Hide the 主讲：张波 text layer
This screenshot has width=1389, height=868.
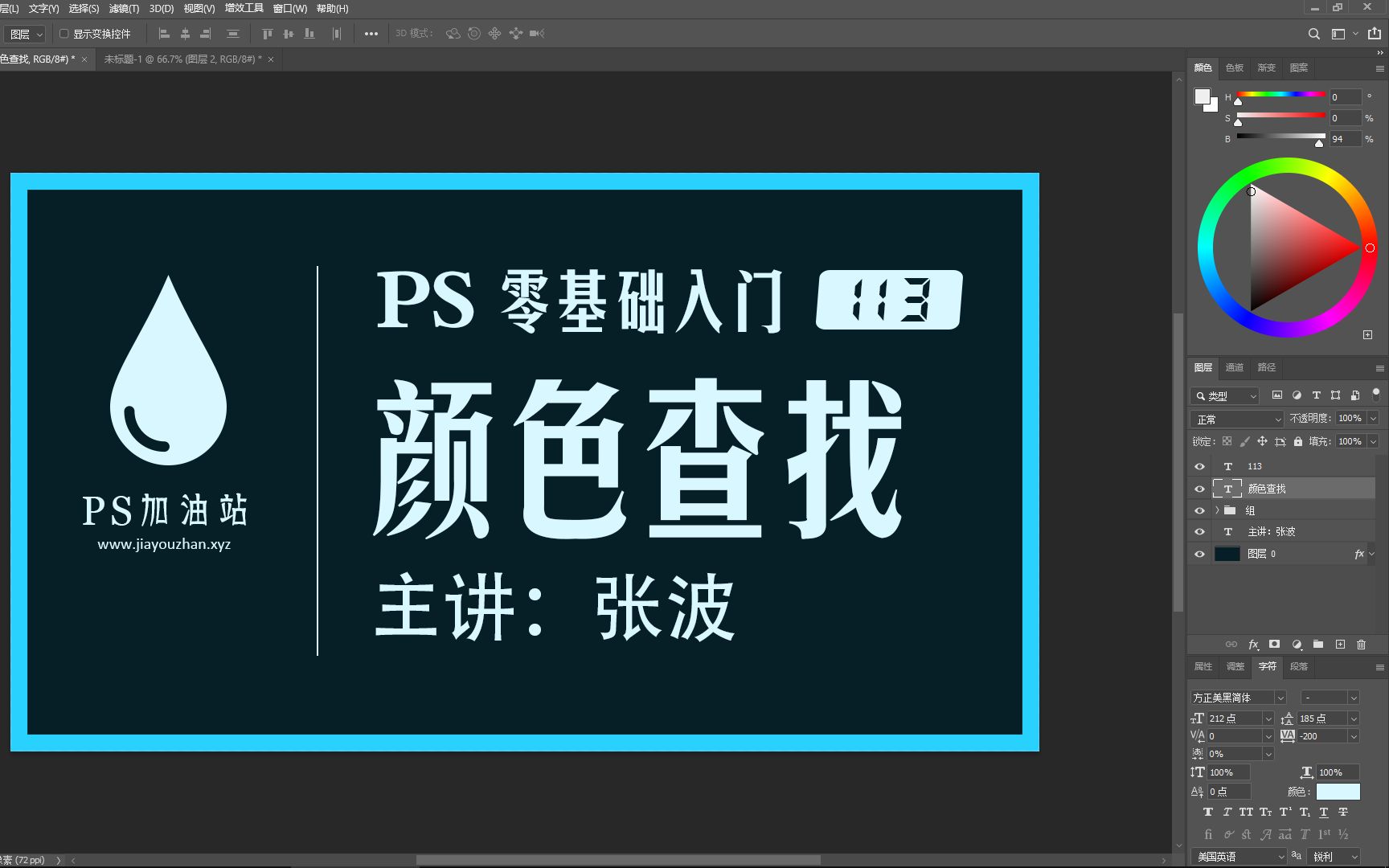pos(1199,531)
